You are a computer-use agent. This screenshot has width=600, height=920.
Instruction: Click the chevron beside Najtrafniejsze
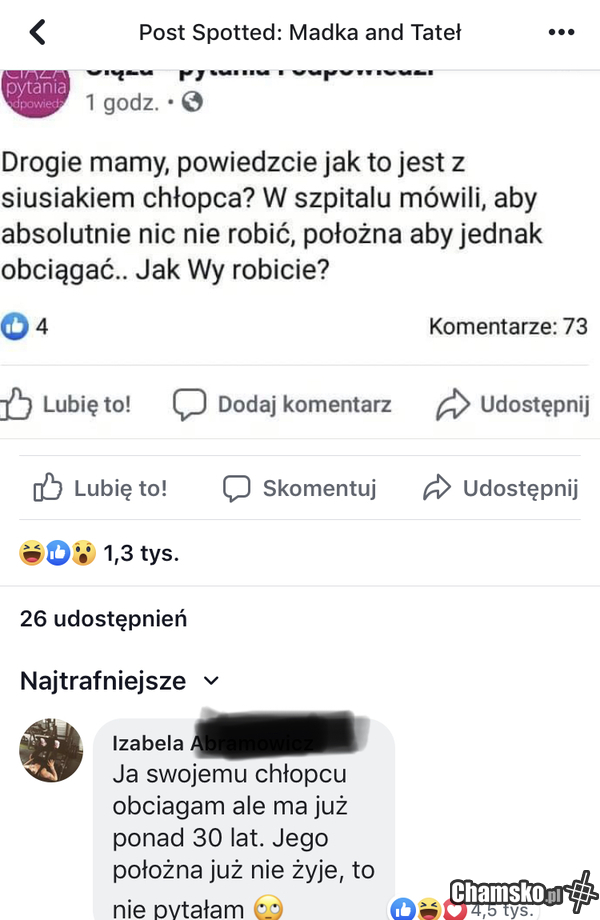click(x=211, y=681)
